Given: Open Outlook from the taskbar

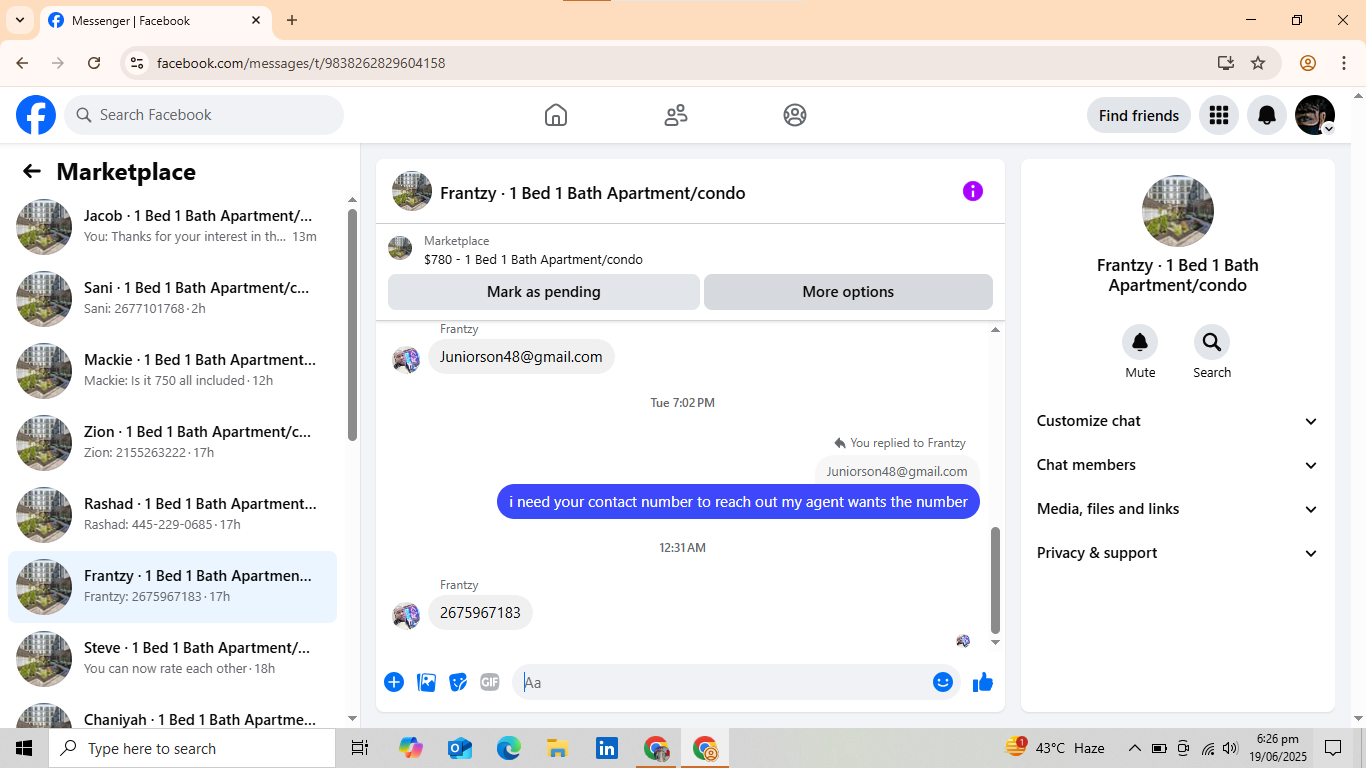Looking at the screenshot, I should 460,748.
